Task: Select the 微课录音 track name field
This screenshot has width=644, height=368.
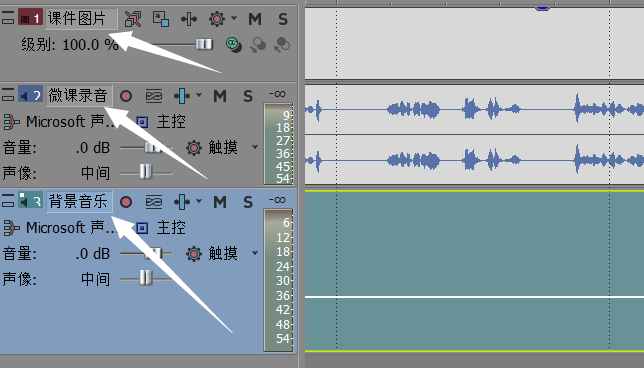Action: (x=78, y=96)
